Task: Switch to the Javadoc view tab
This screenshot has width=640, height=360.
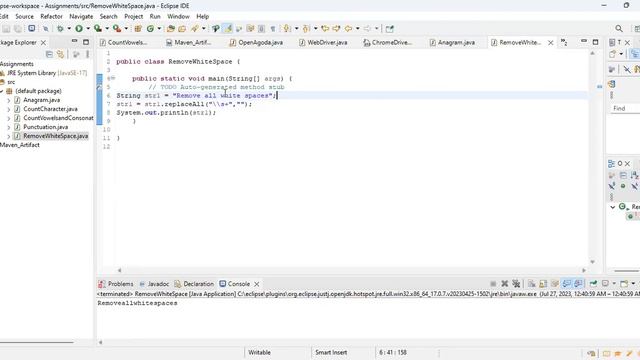Action: pos(154,284)
